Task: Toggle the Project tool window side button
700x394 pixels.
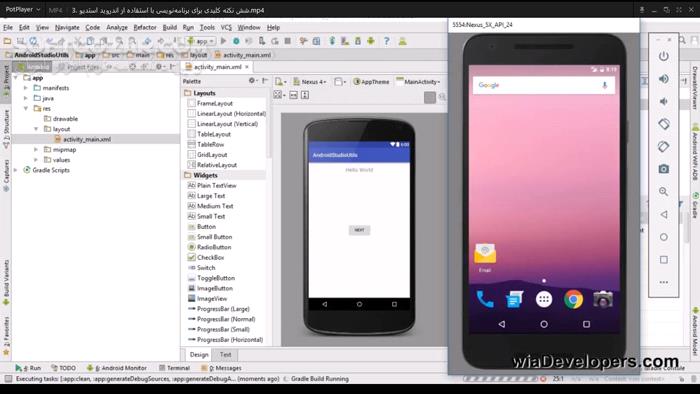Action: point(6,80)
